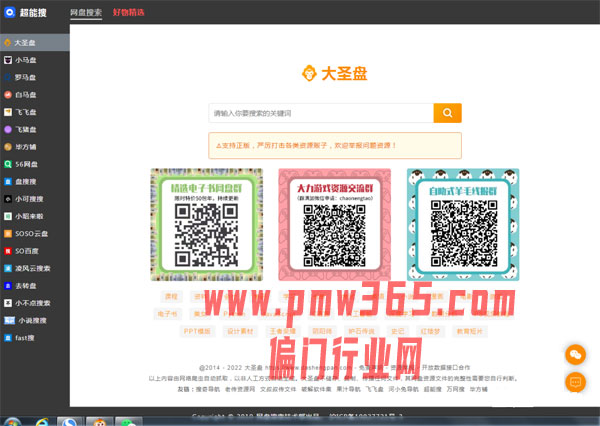Viewport: 600px width, 426px height.
Task: Open Internet Explorer from the taskbar
Action: (x=42, y=422)
